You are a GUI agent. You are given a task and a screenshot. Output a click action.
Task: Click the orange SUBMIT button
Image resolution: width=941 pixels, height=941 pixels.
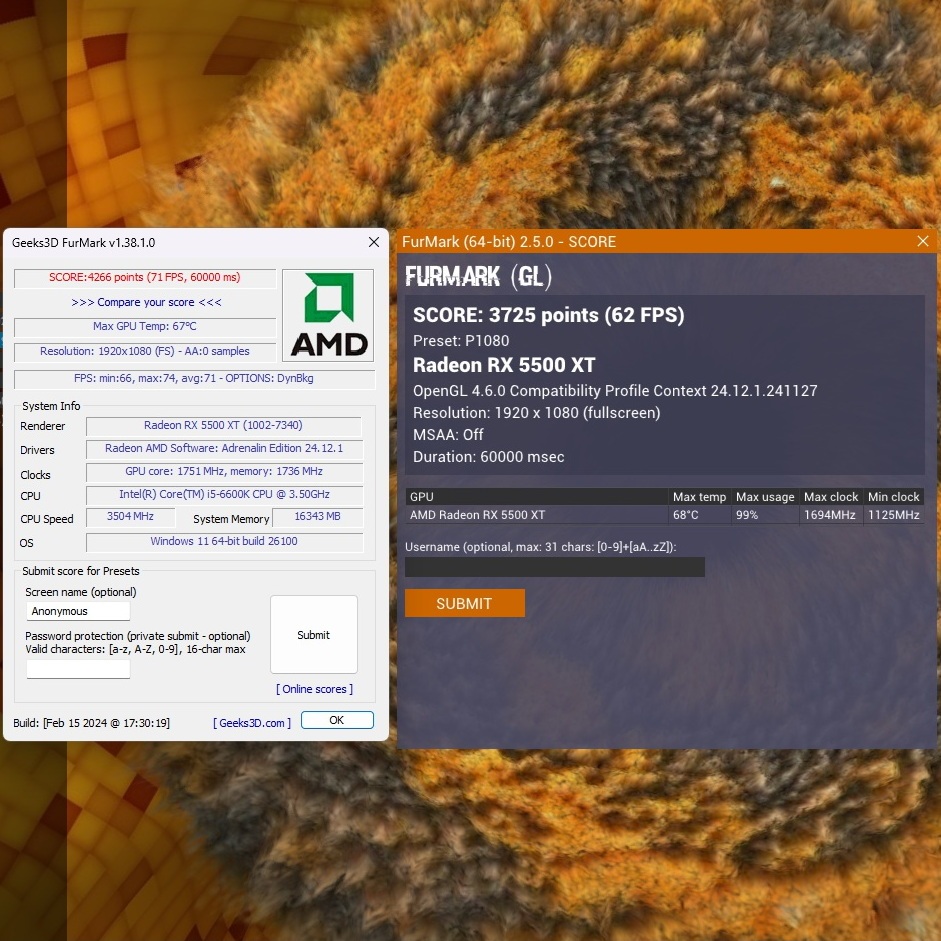464,603
